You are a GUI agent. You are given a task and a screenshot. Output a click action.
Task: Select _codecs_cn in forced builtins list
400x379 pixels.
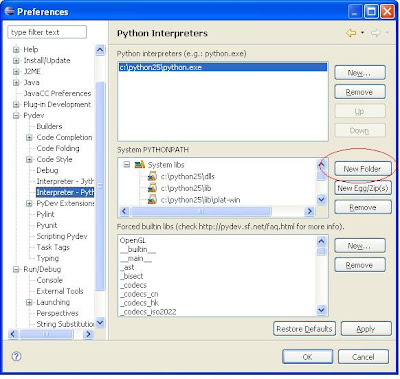tap(139, 294)
